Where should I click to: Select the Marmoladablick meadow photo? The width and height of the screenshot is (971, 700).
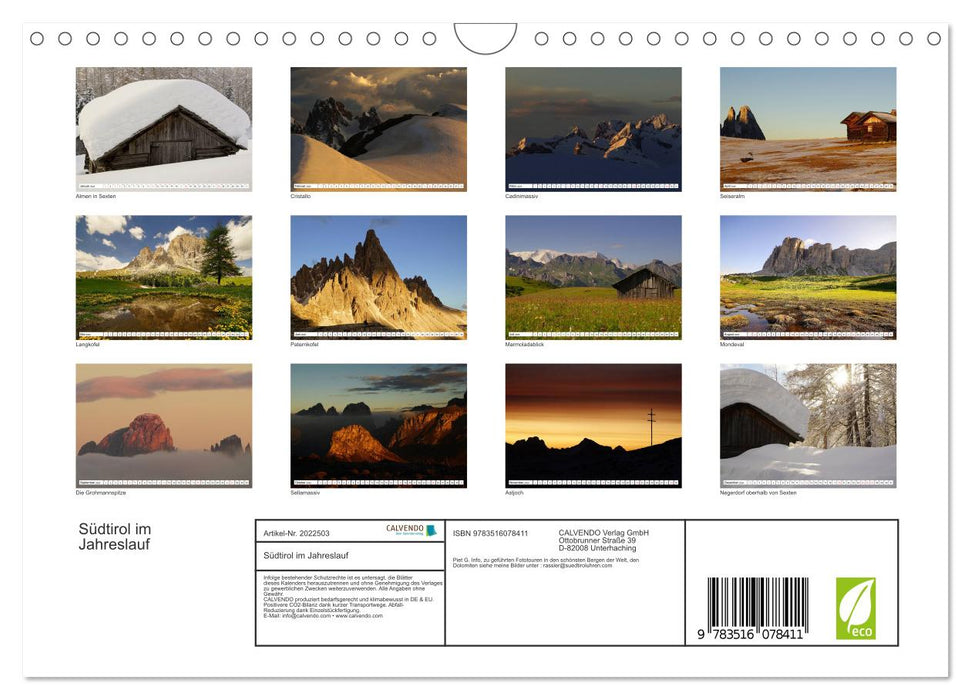click(593, 277)
